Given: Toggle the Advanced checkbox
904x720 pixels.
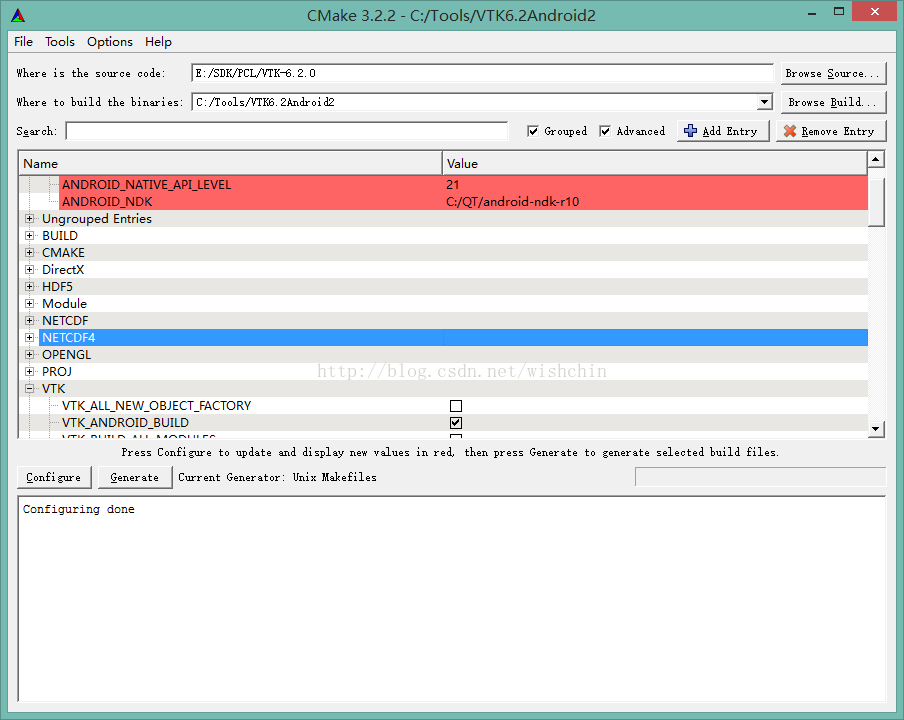Looking at the screenshot, I should [x=605, y=131].
